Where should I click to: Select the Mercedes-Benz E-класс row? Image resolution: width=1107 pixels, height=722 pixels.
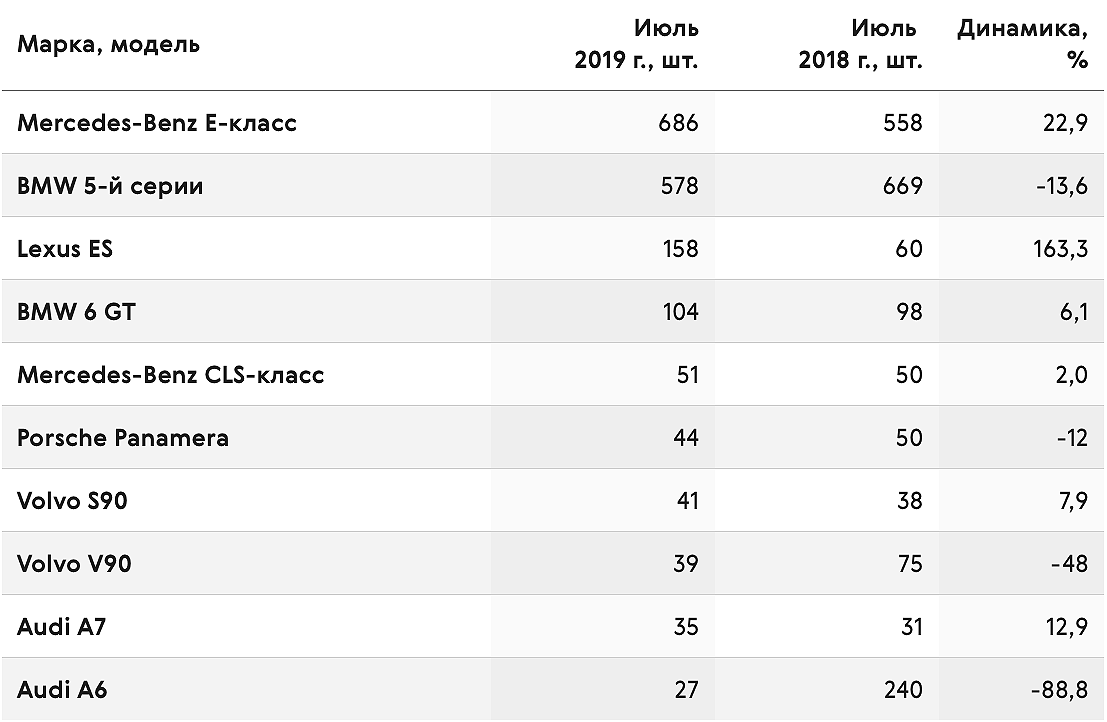(x=553, y=123)
